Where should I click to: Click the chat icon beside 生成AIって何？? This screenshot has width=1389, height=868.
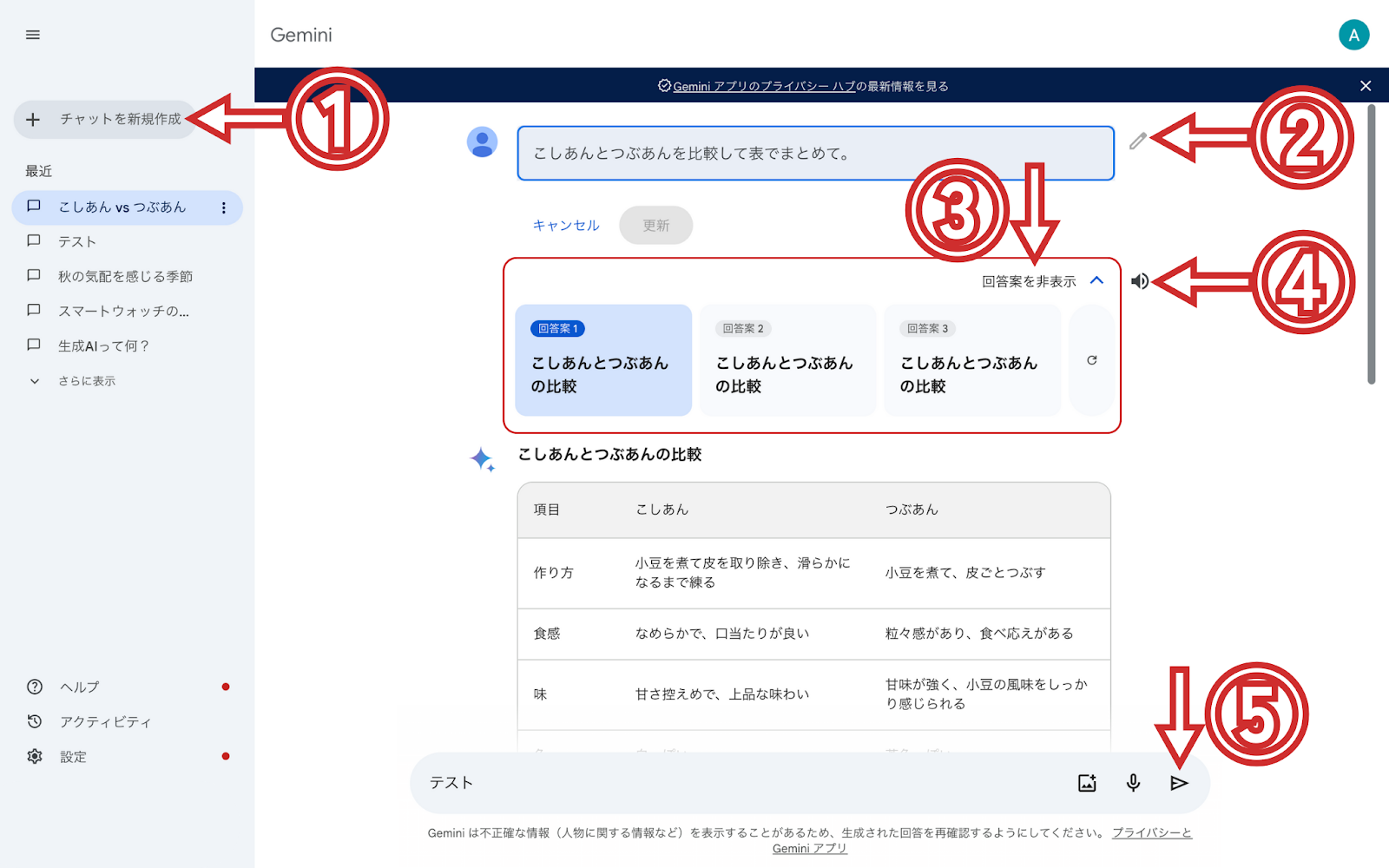click(34, 345)
